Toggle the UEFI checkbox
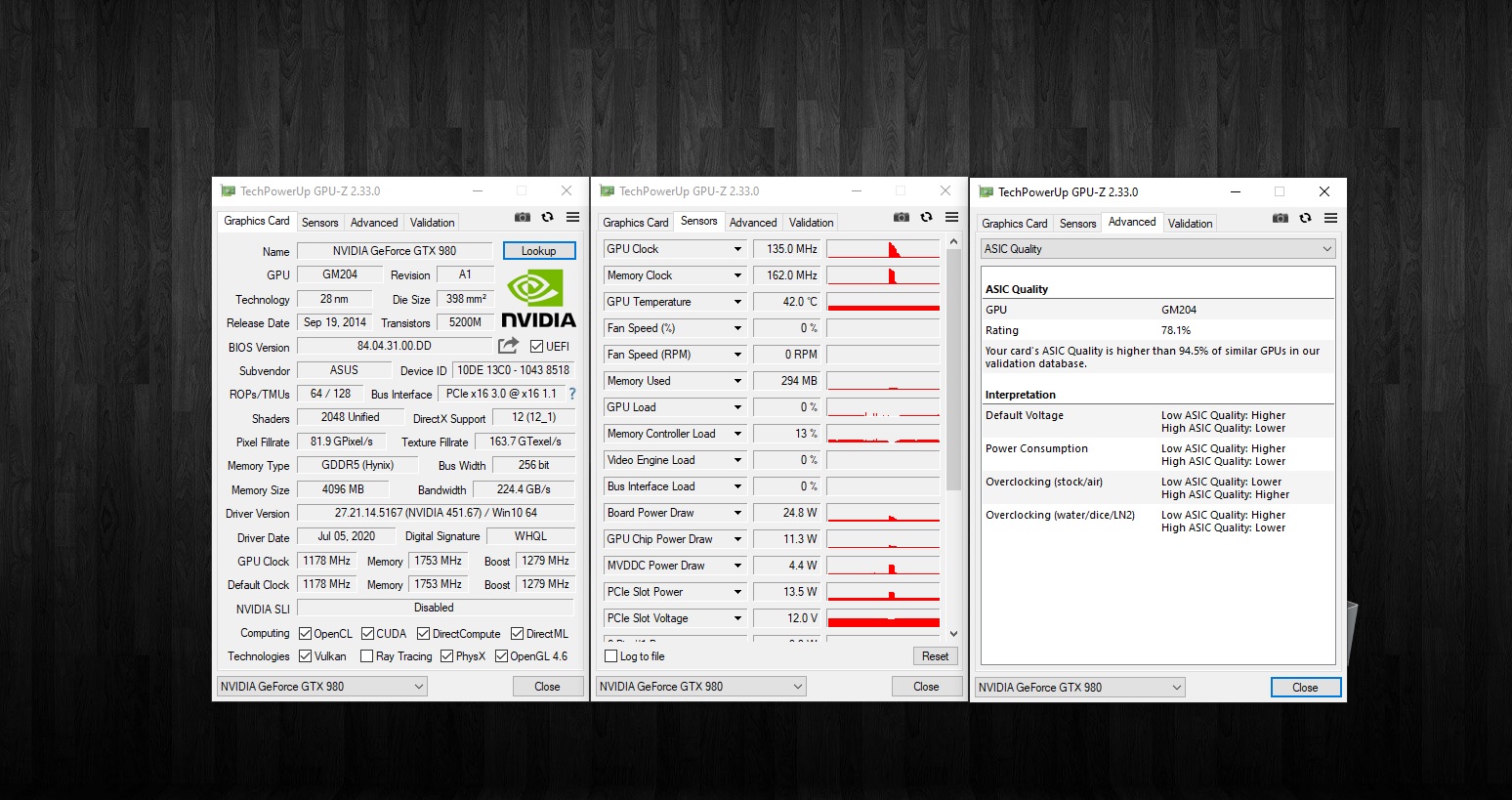1512x800 pixels. (x=536, y=347)
